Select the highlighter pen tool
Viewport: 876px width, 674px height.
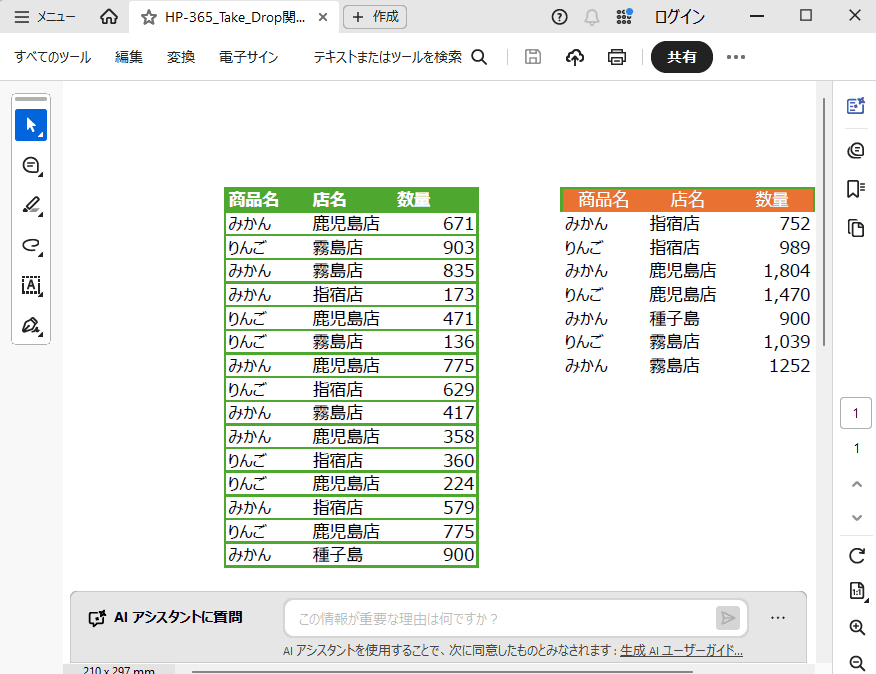point(31,205)
